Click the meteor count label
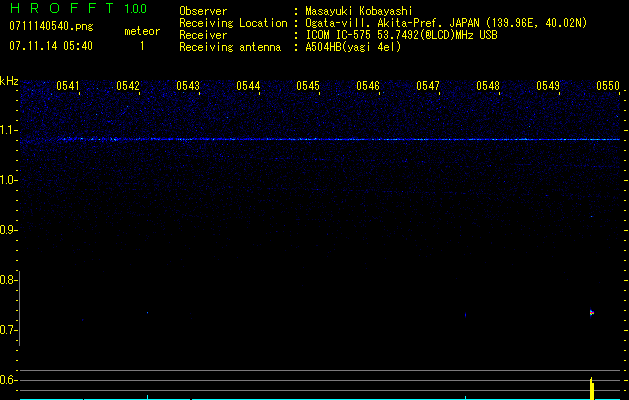629x400 pixels. (142, 31)
